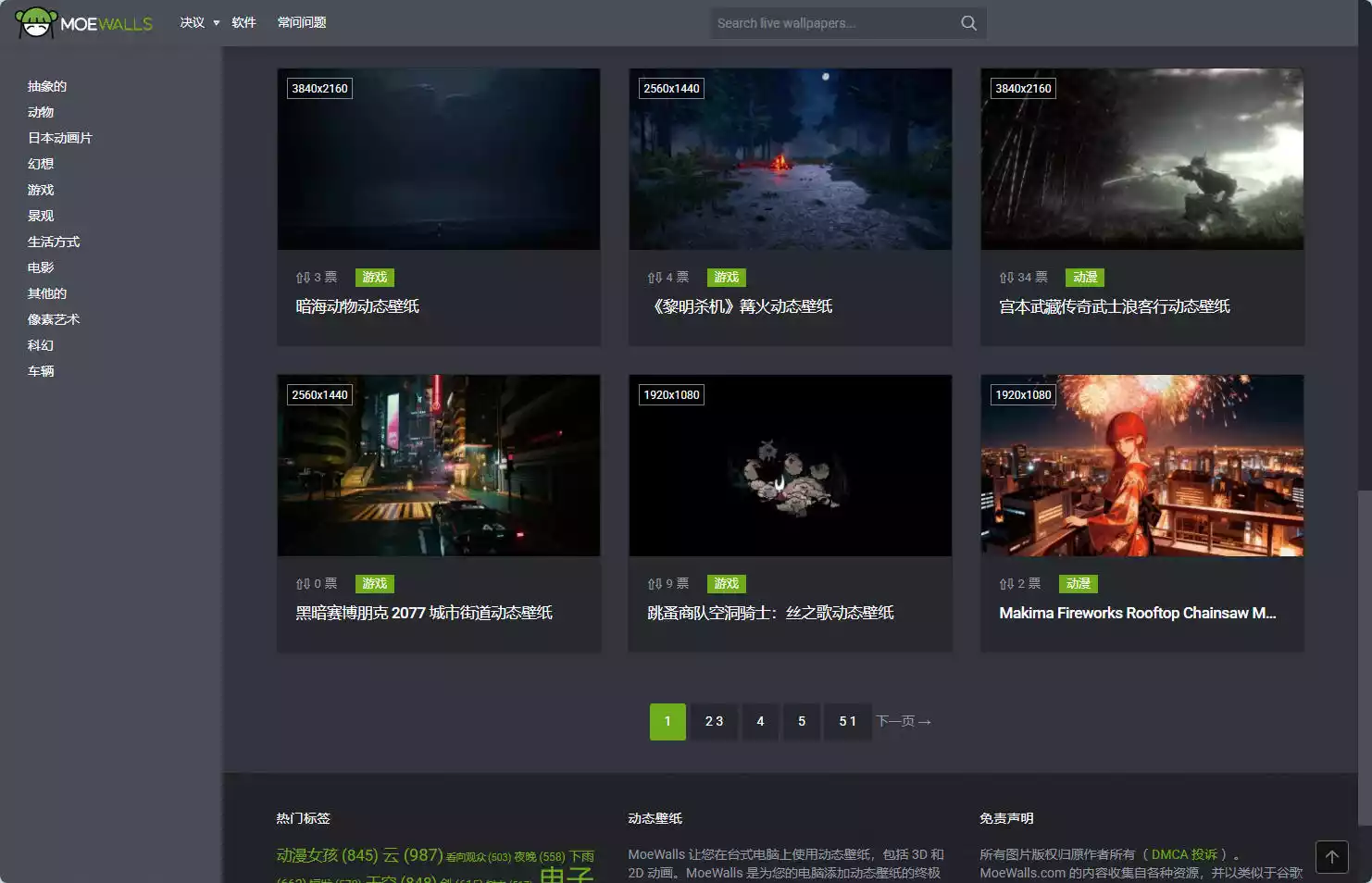Open the dark sea animal wallpaper thumbnail

coord(439,159)
